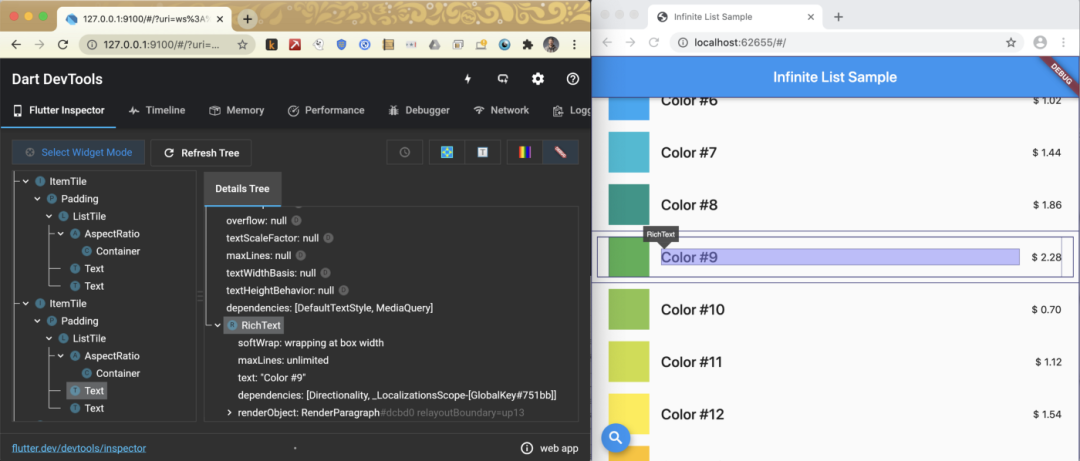Viewport: 1080px width, 461px height.
Task: Collapse the first ItemTile tree node
Action: point(26,181)
